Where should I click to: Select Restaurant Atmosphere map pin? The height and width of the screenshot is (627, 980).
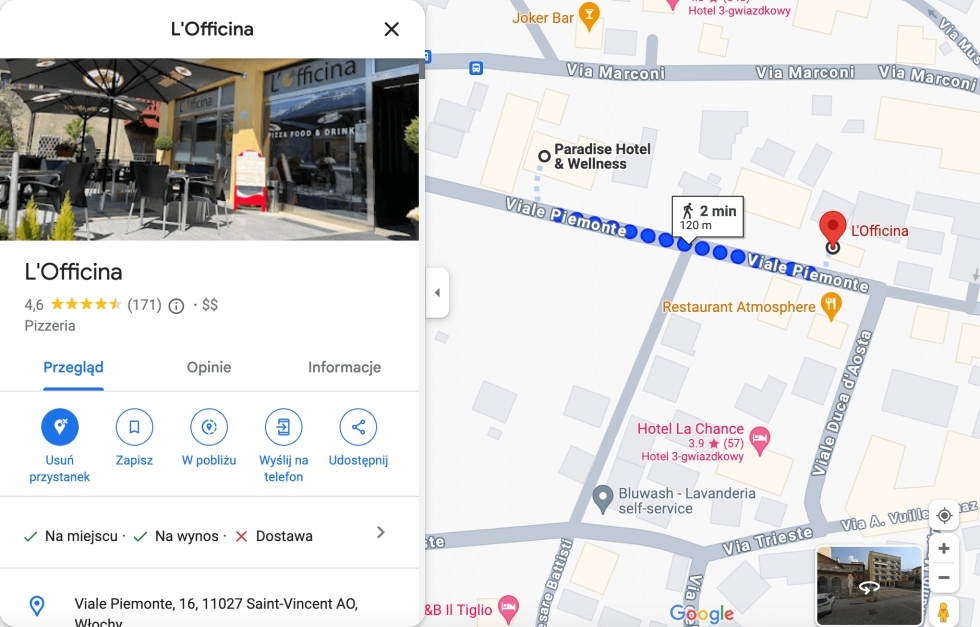[x=831, y=308]
